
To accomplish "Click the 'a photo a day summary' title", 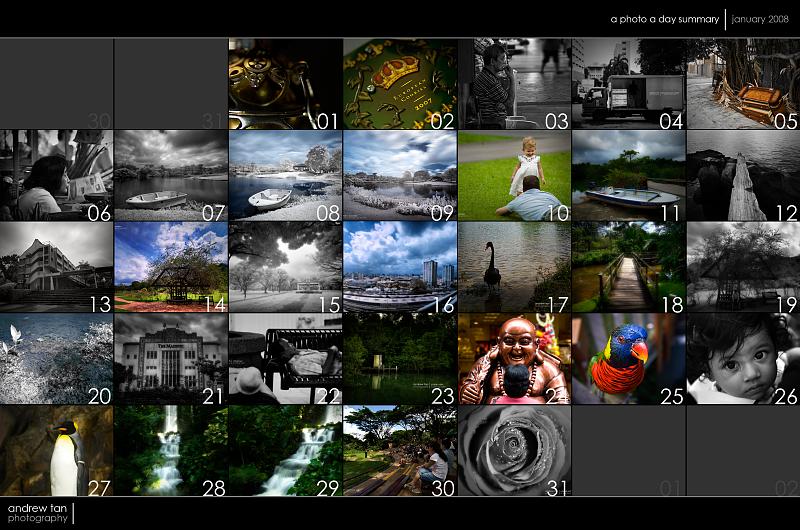I will [664, 19].
